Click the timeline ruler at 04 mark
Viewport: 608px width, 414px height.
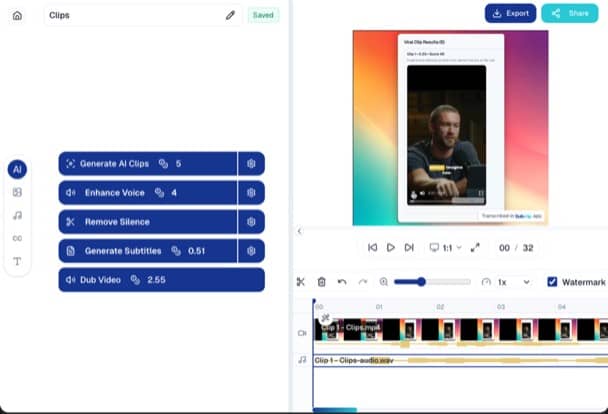tap(561, 307)
